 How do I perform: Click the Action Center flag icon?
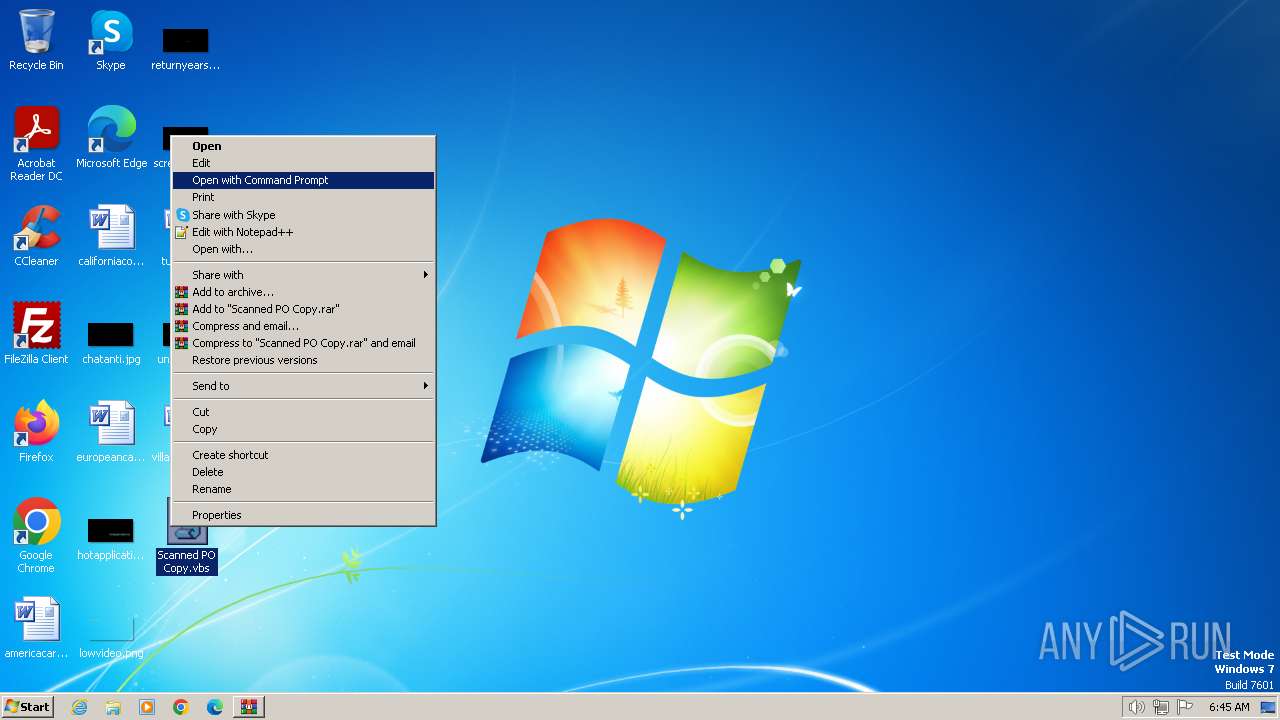pos(1186,707)
